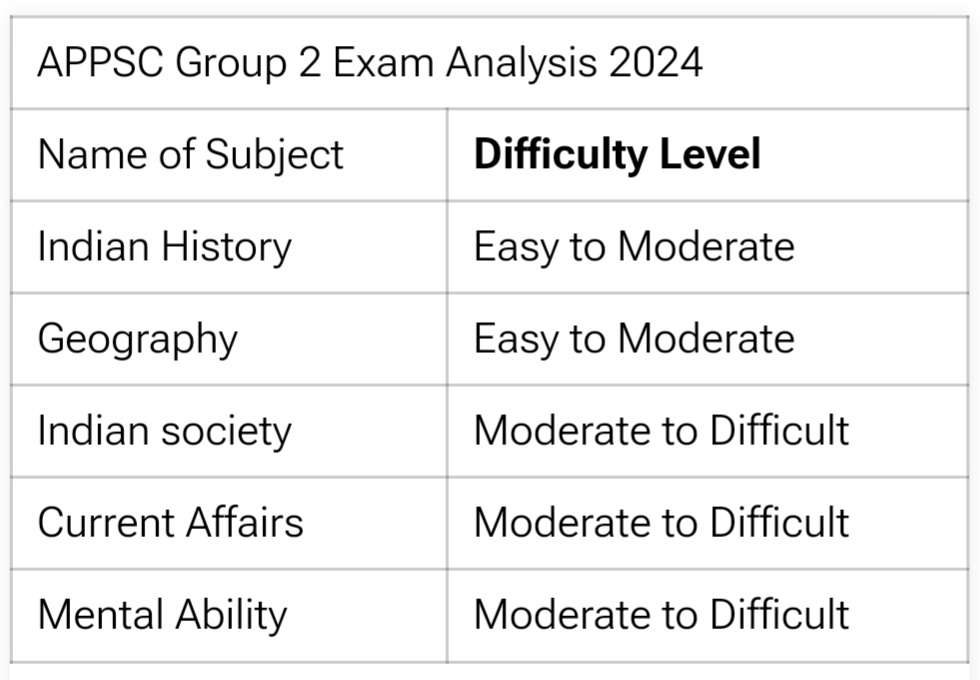The height and width of the screenshot is (680, 980).
Task: Click the word Subject in the header row
Action: point(274,155)
